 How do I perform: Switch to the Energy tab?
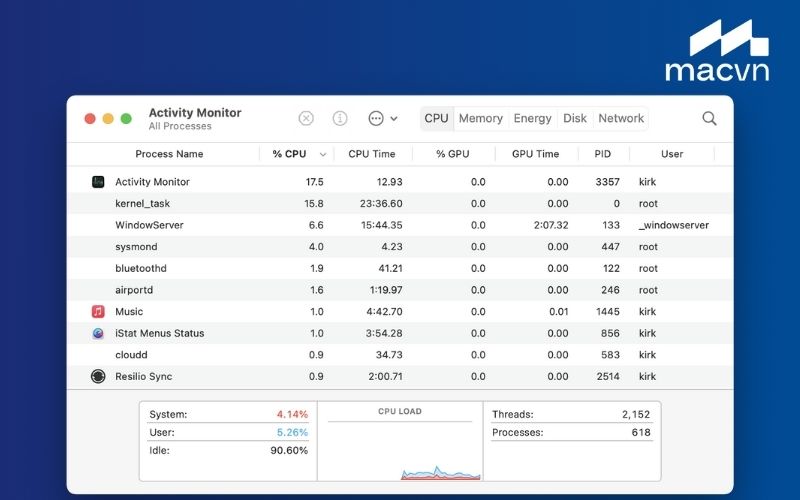532,118
